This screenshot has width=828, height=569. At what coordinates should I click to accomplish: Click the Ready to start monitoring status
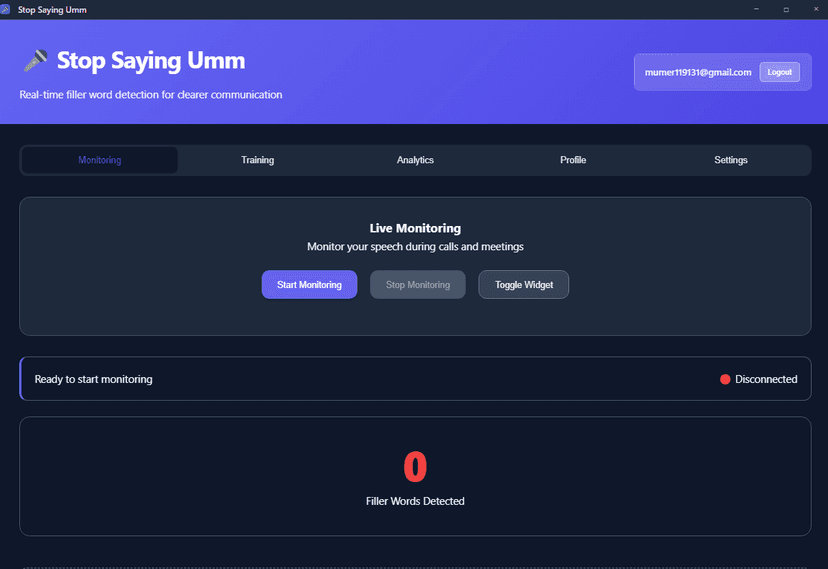point(94,379)
